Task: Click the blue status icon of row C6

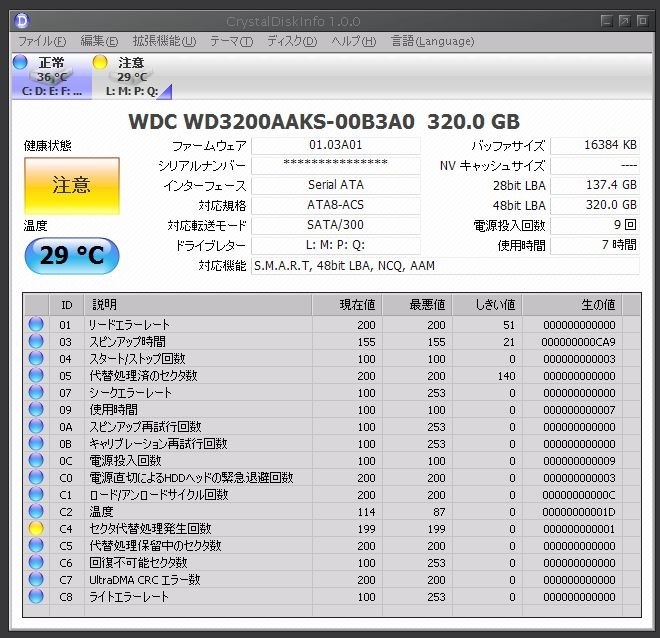Action: point(36,562)
